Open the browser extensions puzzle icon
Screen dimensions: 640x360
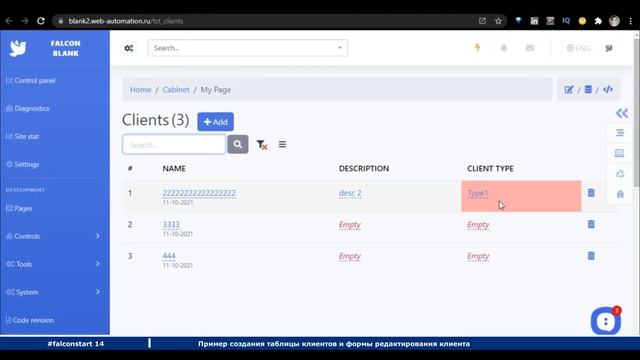[598, 21]
